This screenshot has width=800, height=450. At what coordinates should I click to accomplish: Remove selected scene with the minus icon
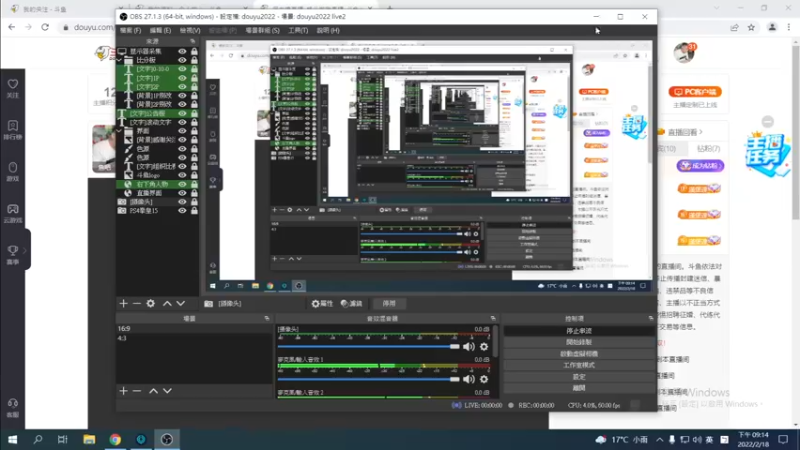[137, 391]
